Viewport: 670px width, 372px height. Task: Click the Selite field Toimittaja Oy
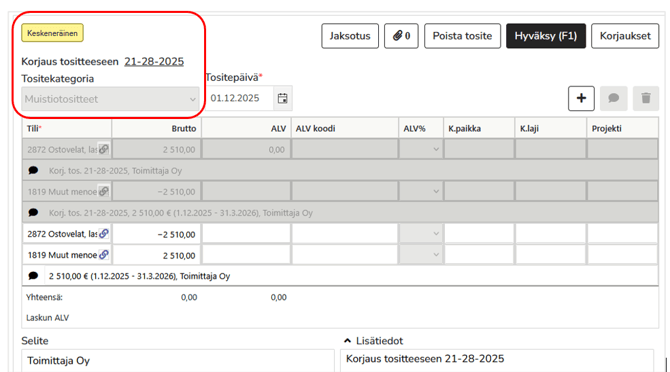[178, 361]
